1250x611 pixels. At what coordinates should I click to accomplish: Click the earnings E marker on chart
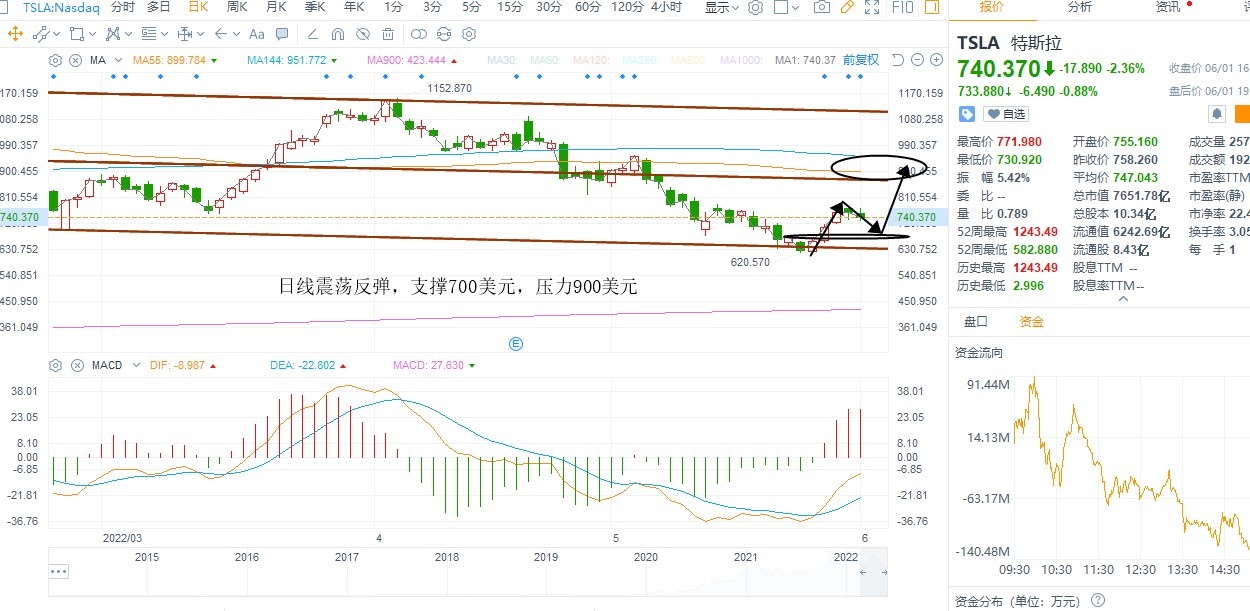517,343
